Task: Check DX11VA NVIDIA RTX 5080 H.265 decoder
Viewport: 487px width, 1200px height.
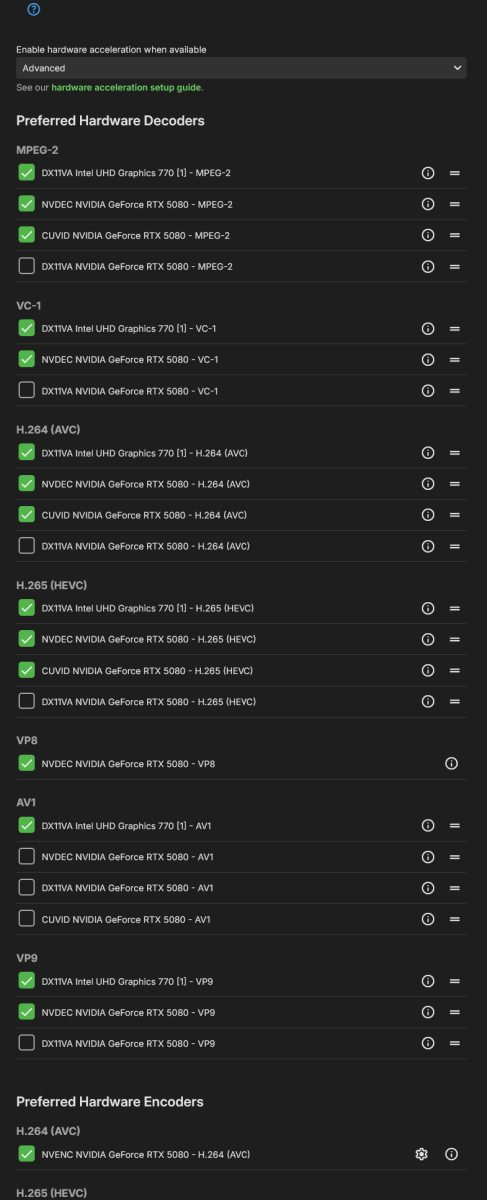Action: pyautogui.click(x=27, y=701)
